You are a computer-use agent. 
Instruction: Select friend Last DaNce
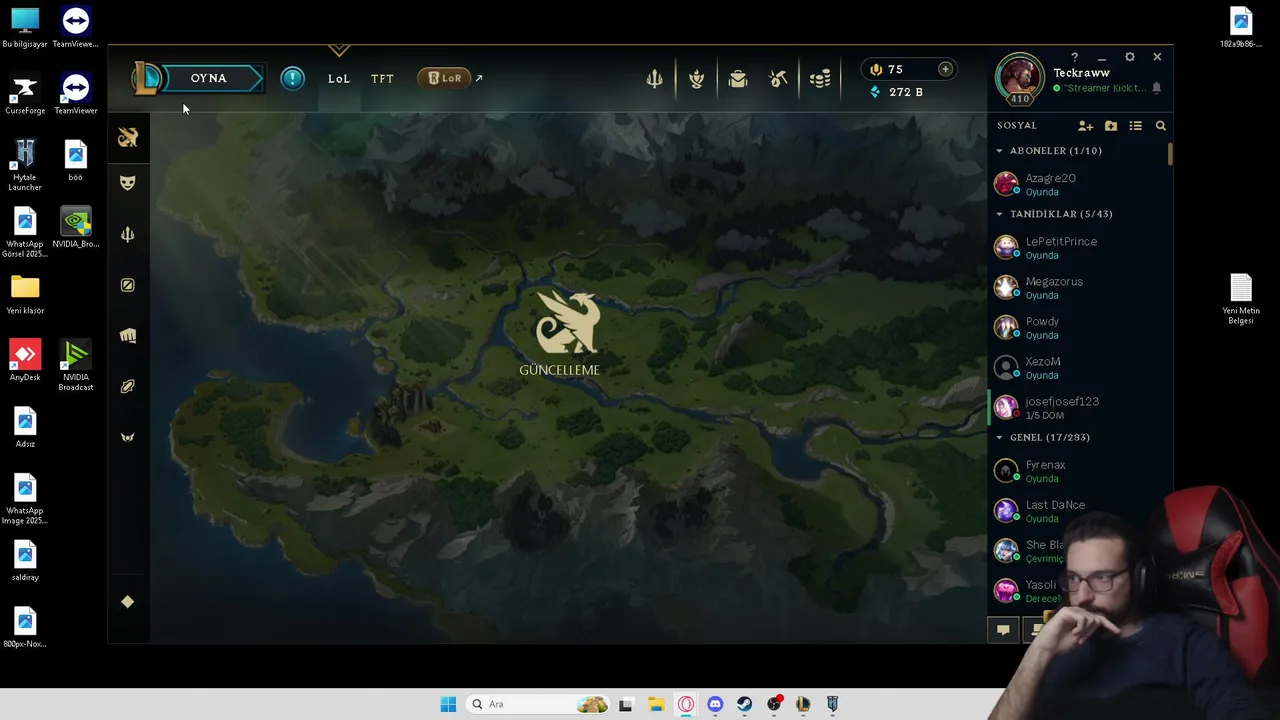point(1078,511)
